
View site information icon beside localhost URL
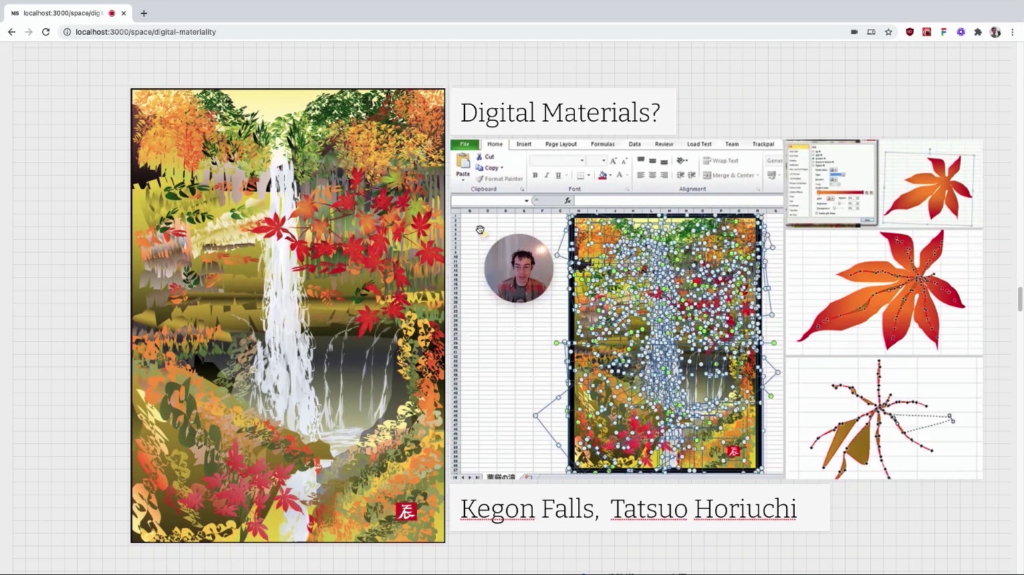(x=67, y=31)
